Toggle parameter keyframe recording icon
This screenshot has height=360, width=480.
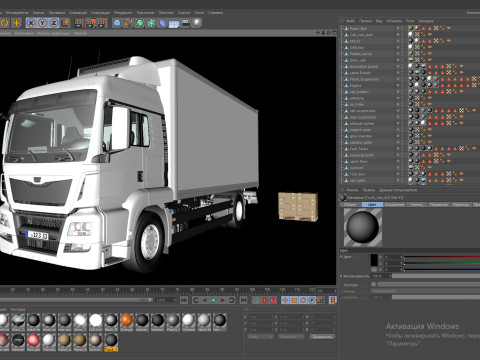[x=312, y=300]
